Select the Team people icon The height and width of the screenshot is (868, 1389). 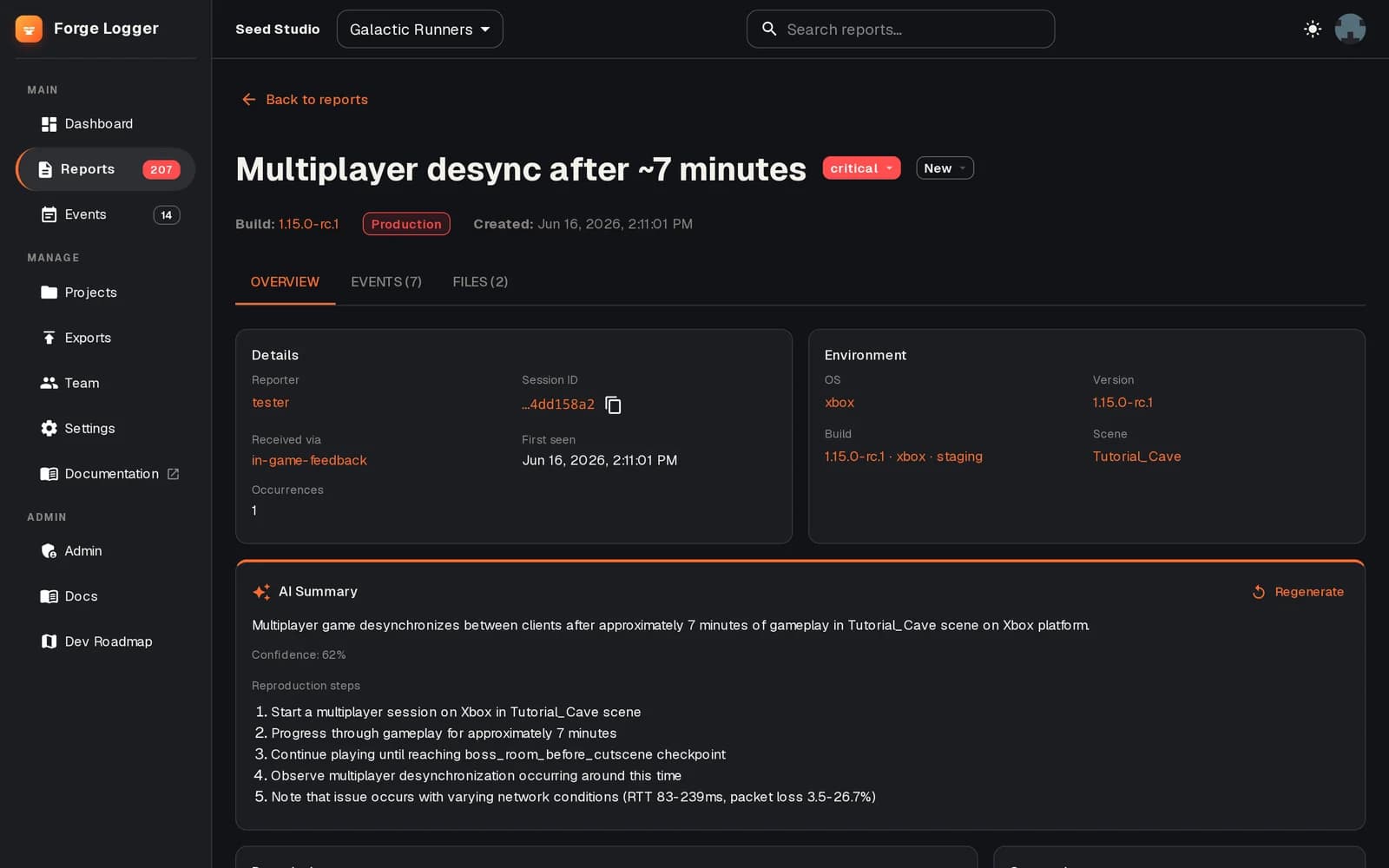pos(49,383)
